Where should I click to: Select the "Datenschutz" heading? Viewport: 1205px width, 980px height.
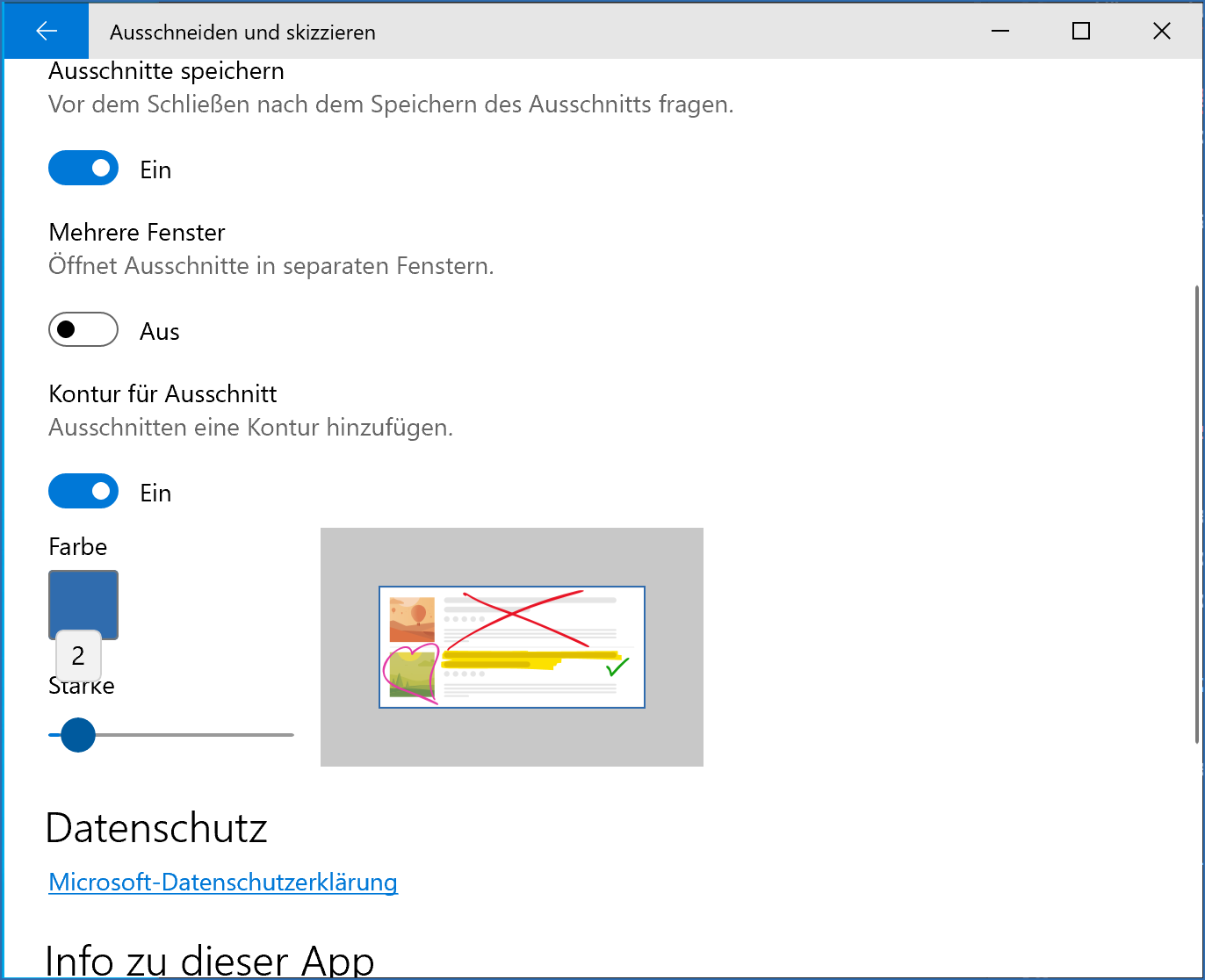point(157,826)
